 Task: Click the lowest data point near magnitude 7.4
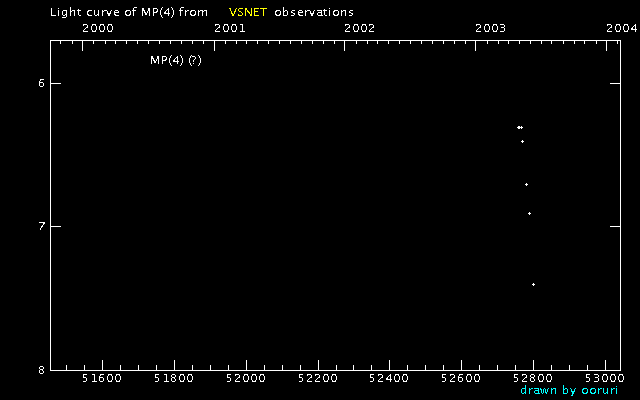click(x=533, y=284)
